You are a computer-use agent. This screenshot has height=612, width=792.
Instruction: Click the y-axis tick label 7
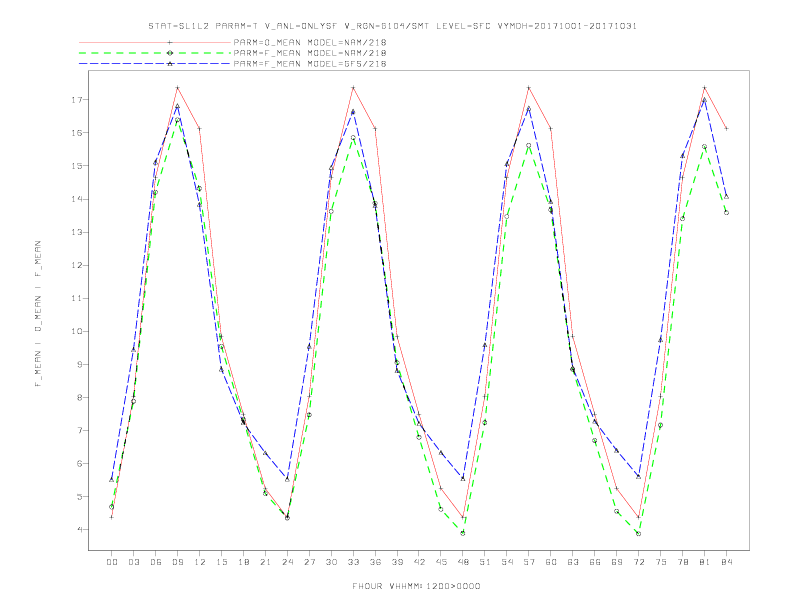click(x=79, y=431)
